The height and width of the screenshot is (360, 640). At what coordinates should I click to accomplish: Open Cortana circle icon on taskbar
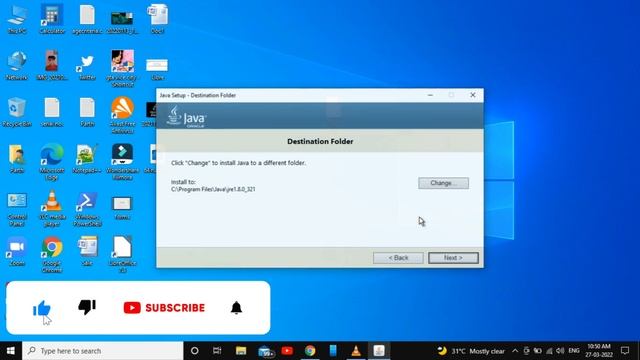point(195,351)
